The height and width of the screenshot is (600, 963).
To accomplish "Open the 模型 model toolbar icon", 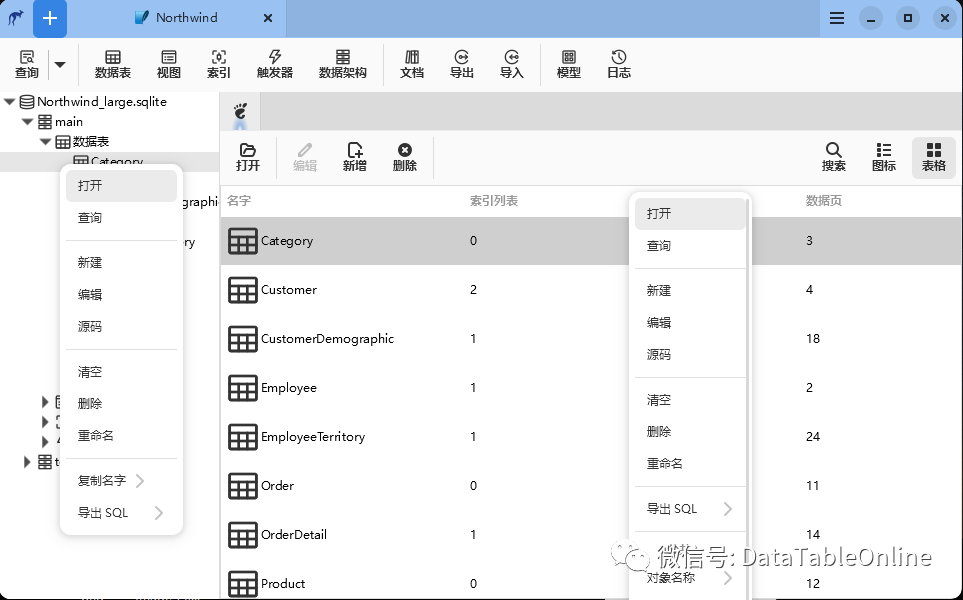I will [569, 64].
